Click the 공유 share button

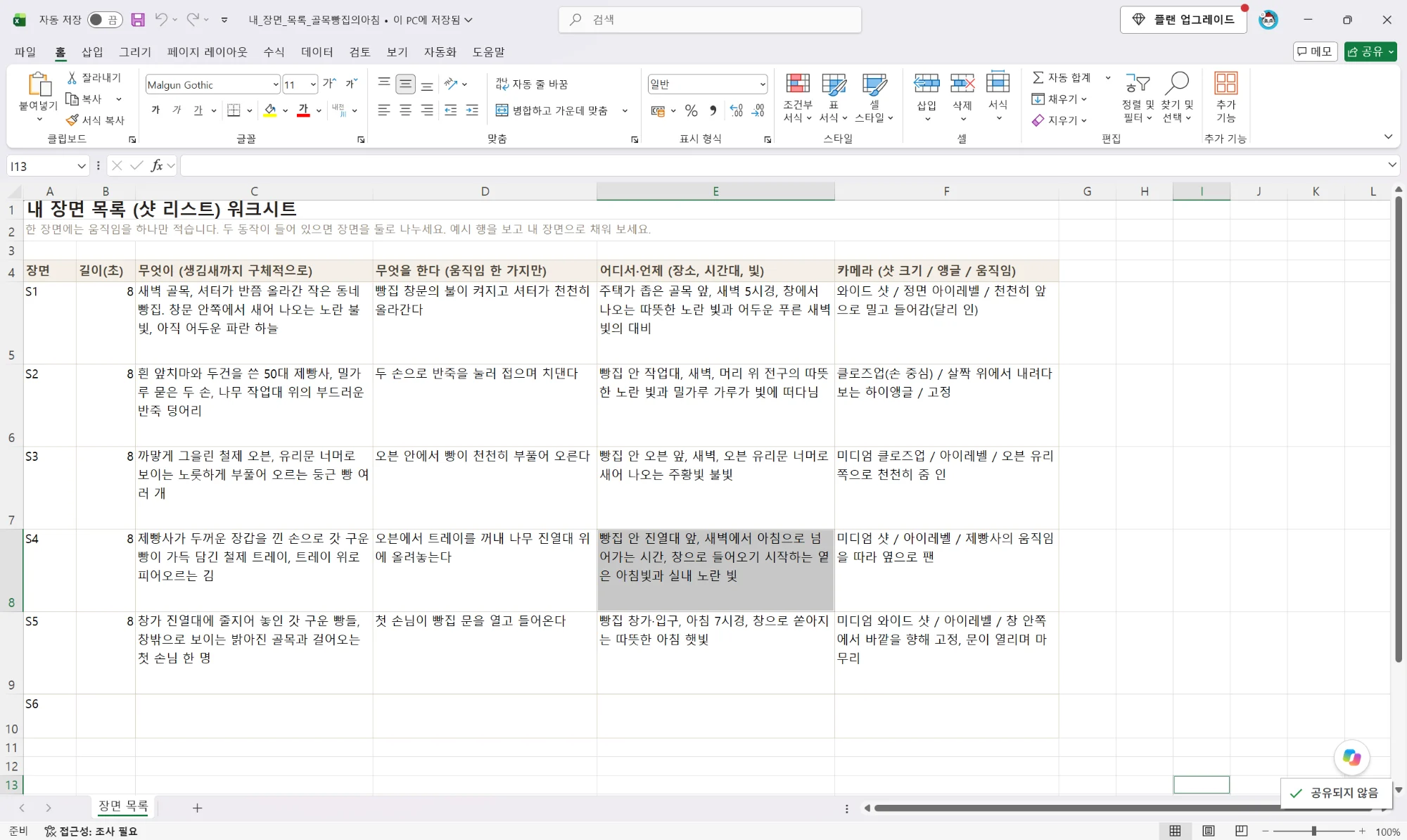(1370, 51)
